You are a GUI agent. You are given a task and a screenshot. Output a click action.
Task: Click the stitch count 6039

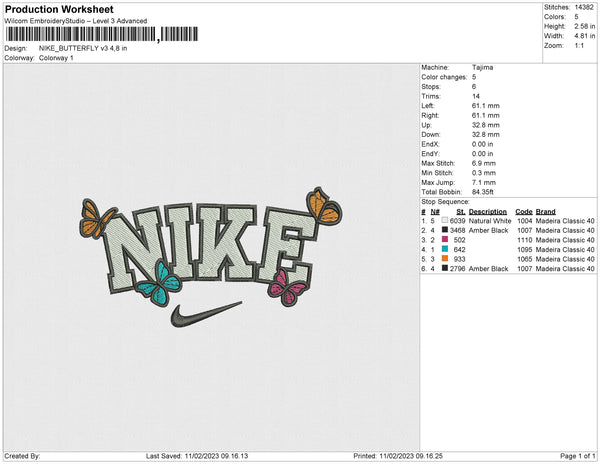[x=457, y=221]
